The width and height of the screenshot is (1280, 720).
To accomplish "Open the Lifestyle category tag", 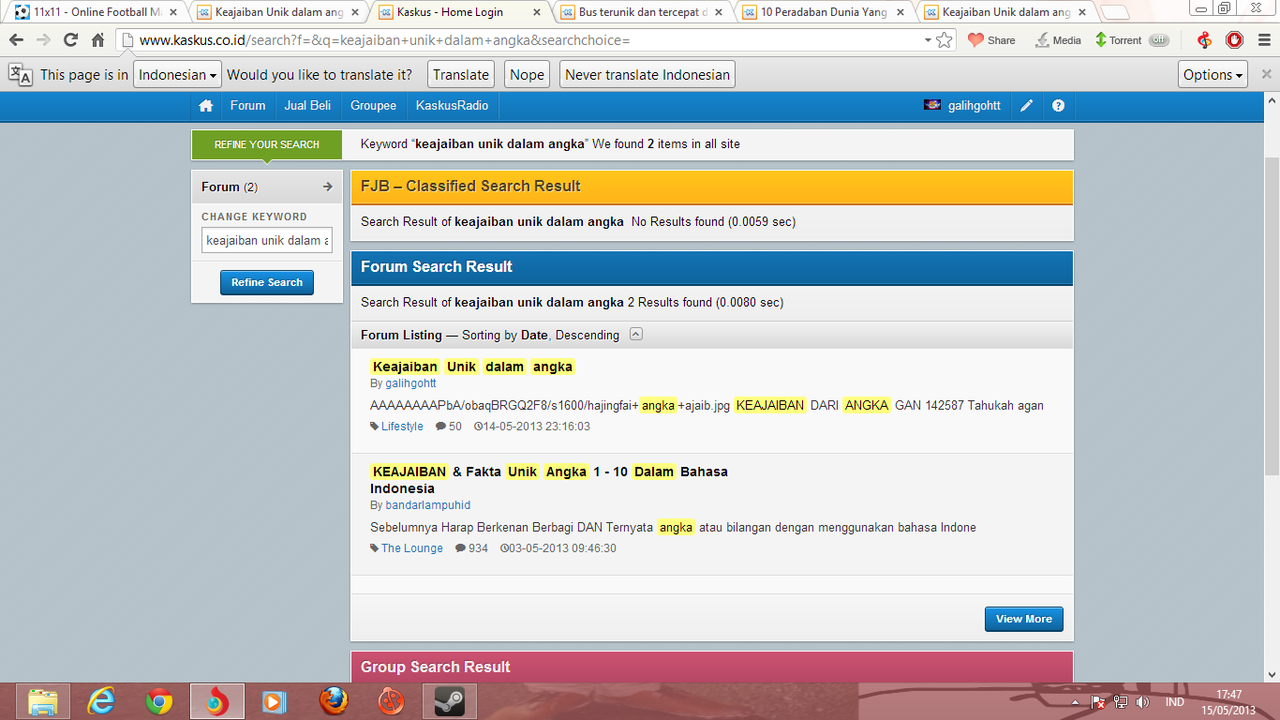I will point(402,426).
